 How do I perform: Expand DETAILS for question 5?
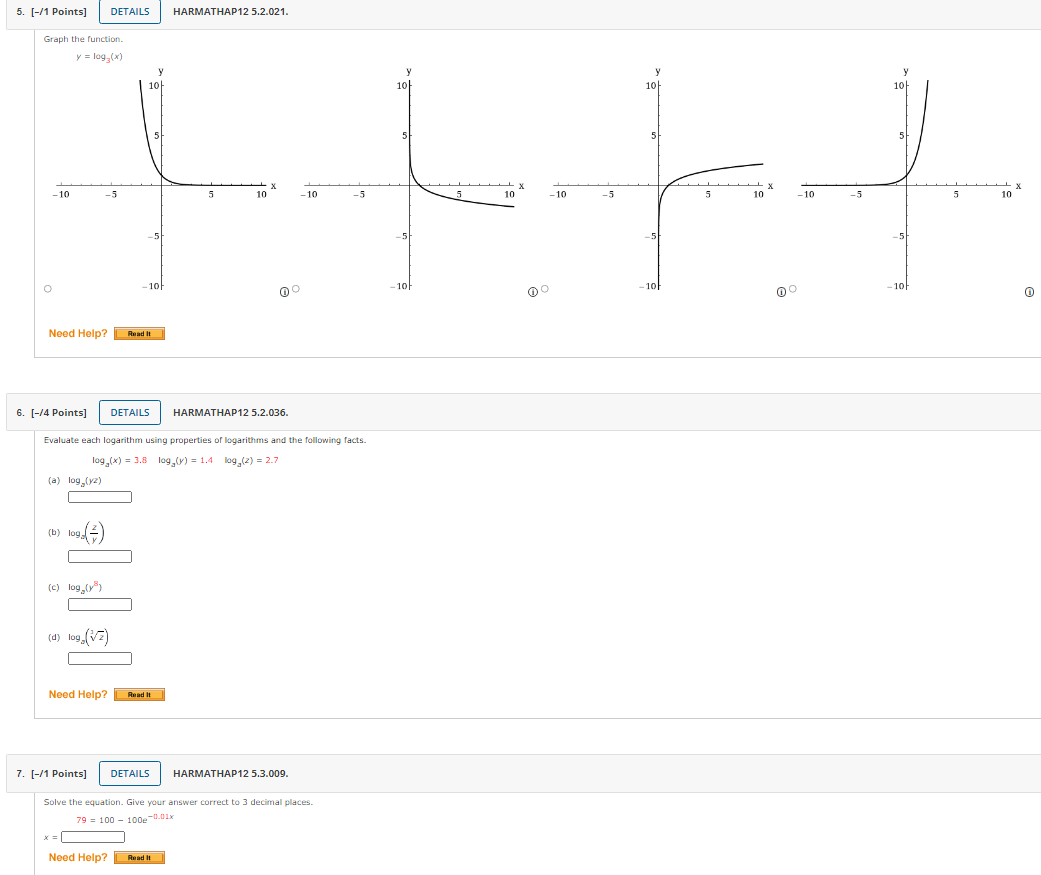(130, 12)
